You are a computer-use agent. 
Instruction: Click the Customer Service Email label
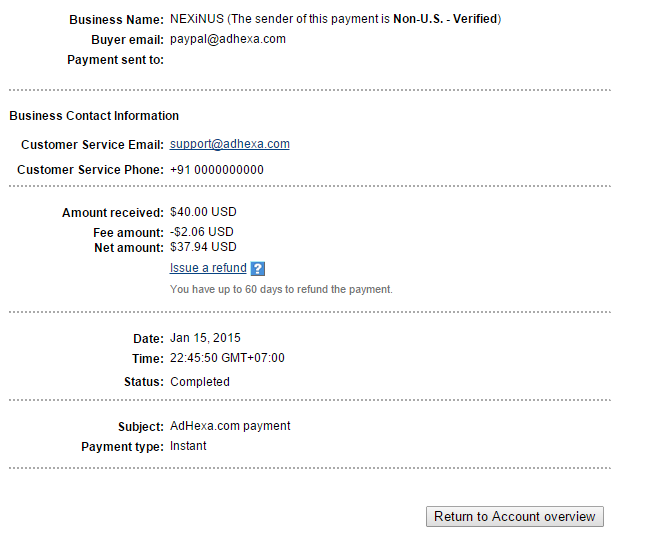pyautogui.click(x=92, y=145)
